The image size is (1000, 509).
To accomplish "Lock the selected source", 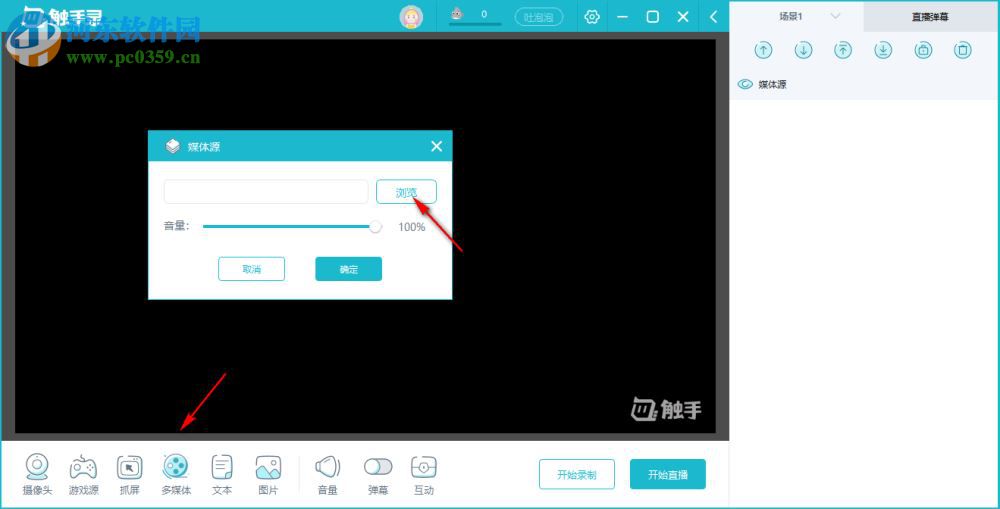I will coord(923,50).
